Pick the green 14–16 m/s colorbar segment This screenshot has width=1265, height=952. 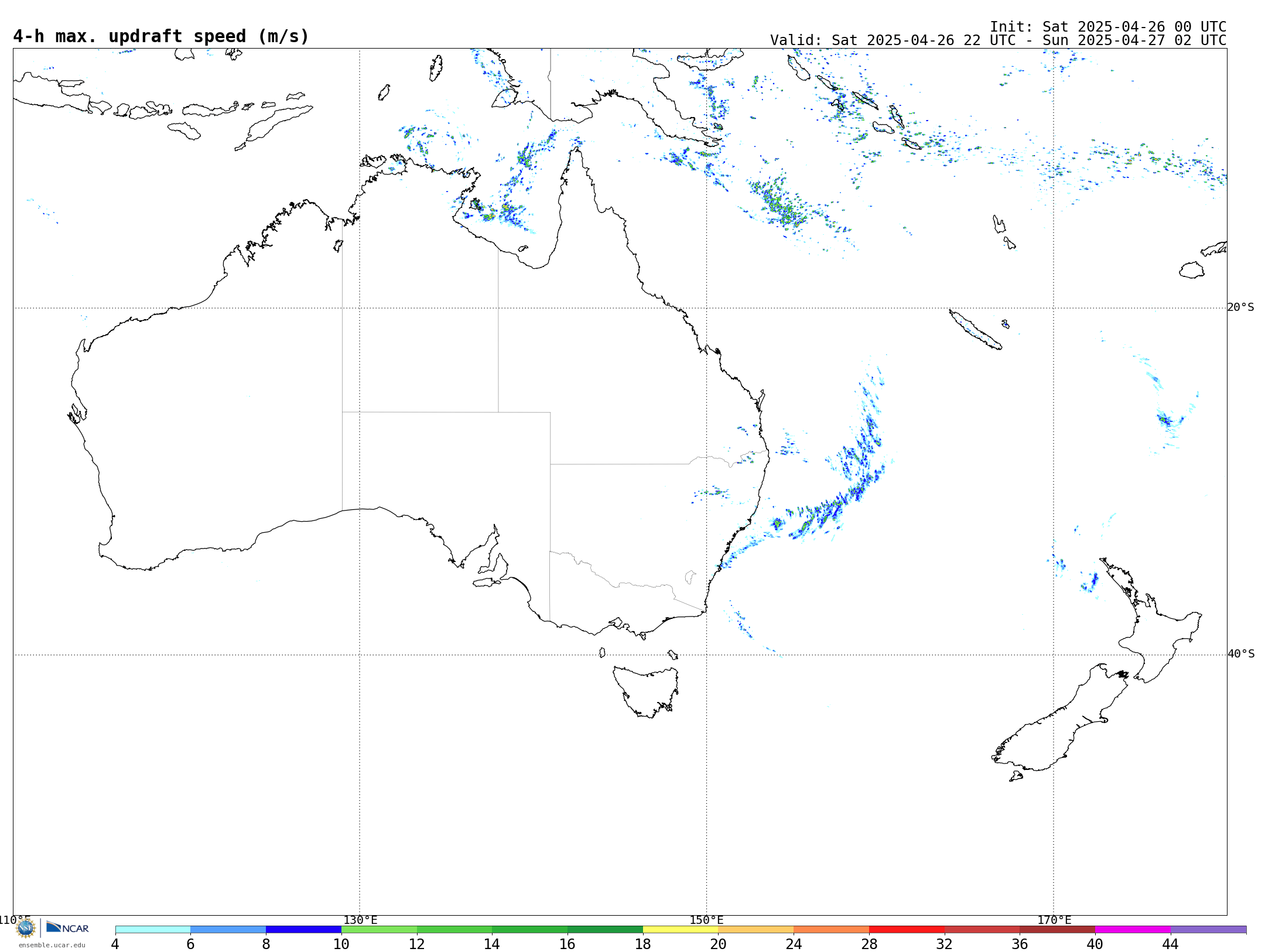tap(530, 930)
